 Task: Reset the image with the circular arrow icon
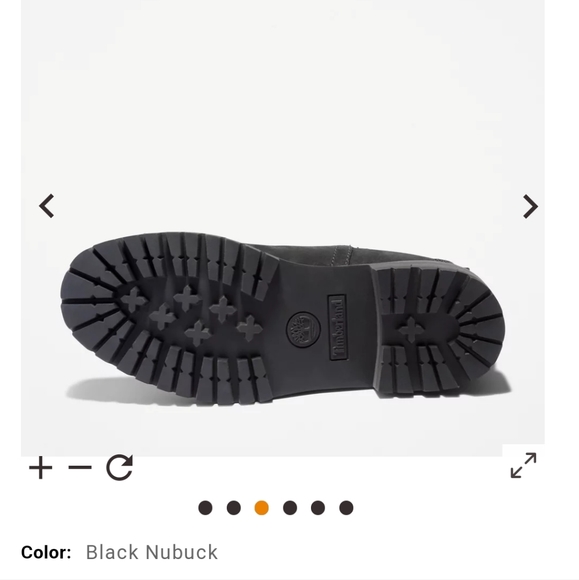click(x=119, y=467)
